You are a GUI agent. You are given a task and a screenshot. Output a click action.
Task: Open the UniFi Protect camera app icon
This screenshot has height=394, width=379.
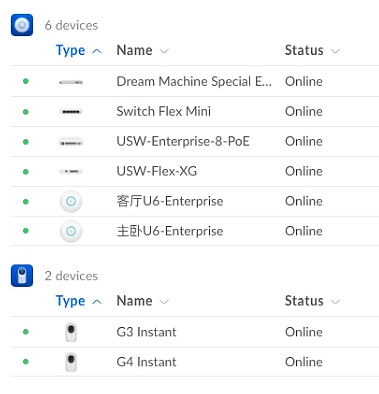point(22,276)
